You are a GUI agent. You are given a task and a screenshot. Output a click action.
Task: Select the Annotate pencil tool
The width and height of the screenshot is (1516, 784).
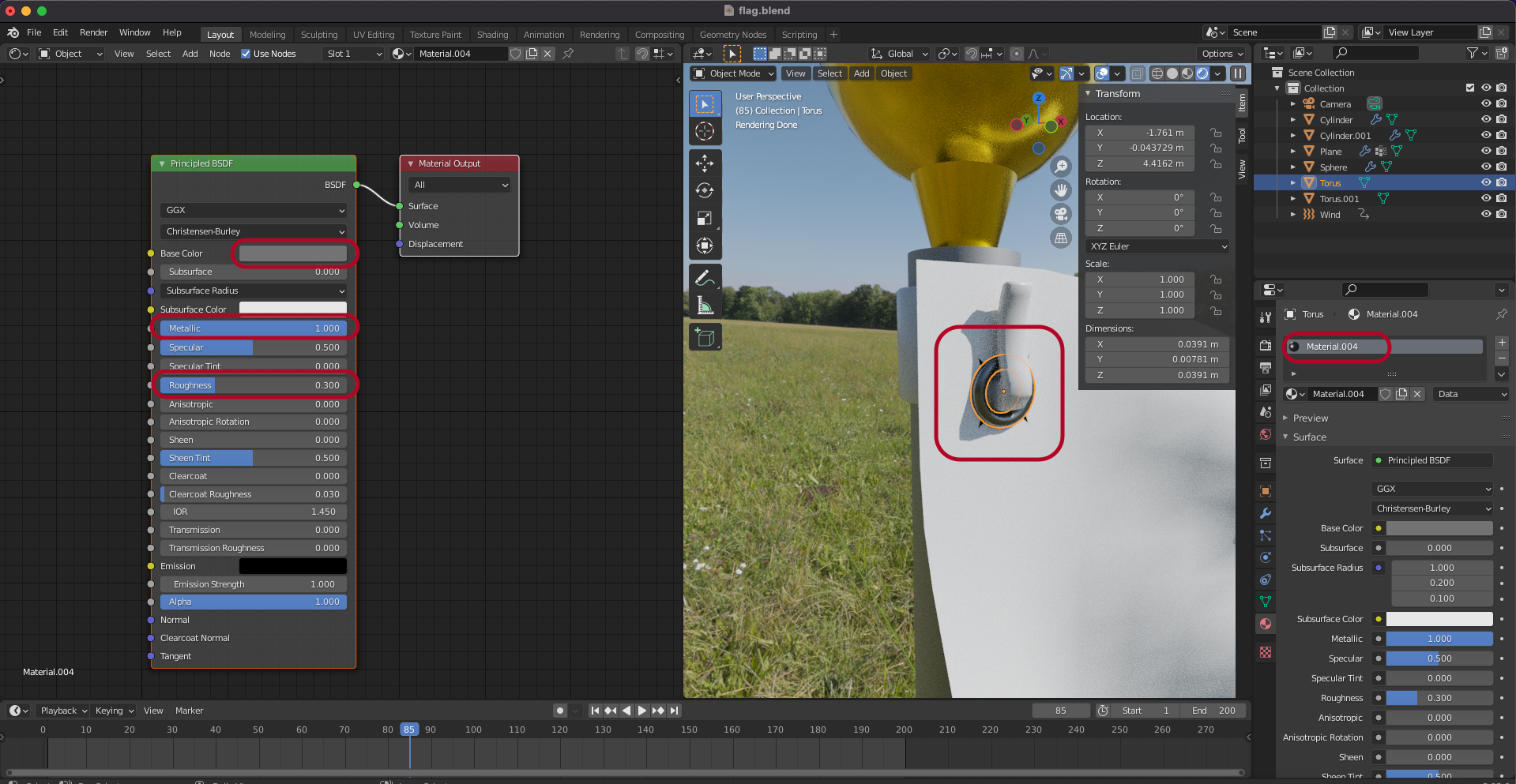705,278
